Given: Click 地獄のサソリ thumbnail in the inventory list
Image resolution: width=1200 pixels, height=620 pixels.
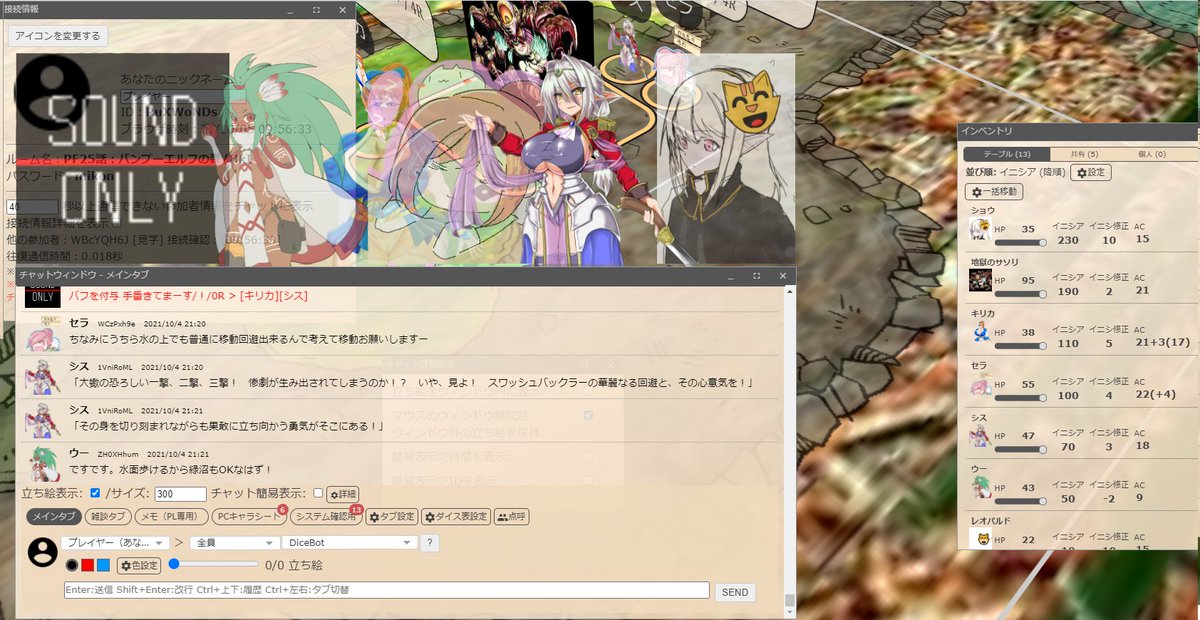Looking at the screenshot, I should tap(980, 281).
